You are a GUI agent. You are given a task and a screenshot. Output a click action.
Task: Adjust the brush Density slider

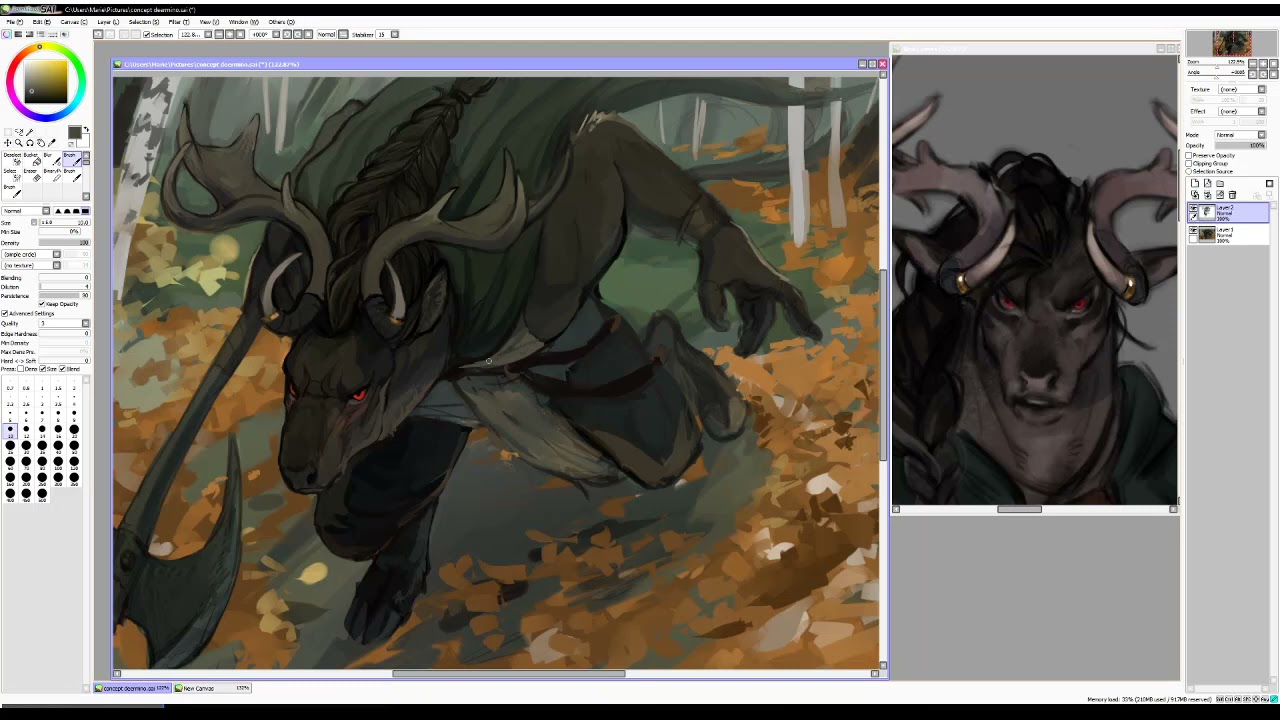tap(64, 243)
